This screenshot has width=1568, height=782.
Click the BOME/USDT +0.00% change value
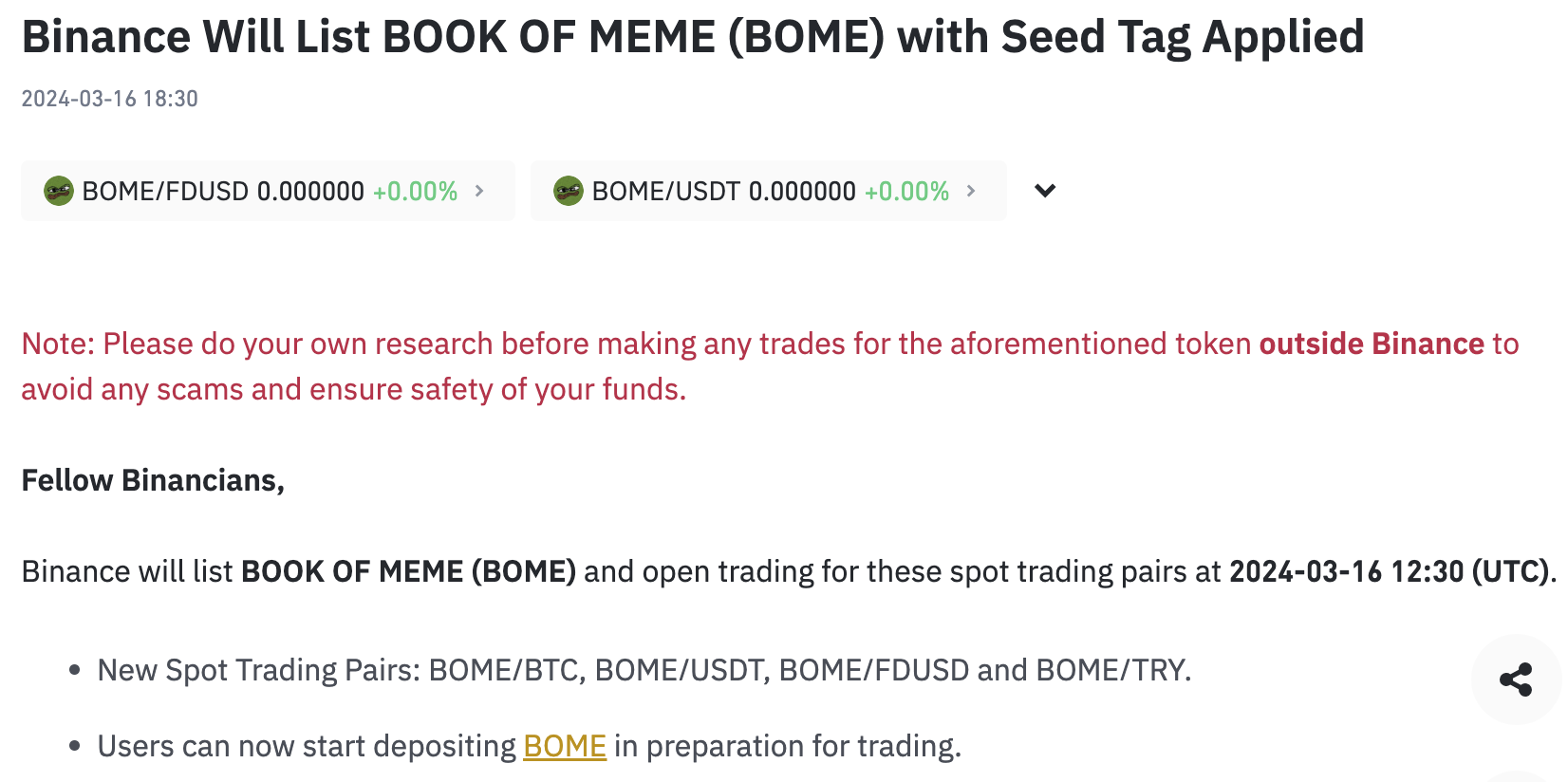[906, 192]
